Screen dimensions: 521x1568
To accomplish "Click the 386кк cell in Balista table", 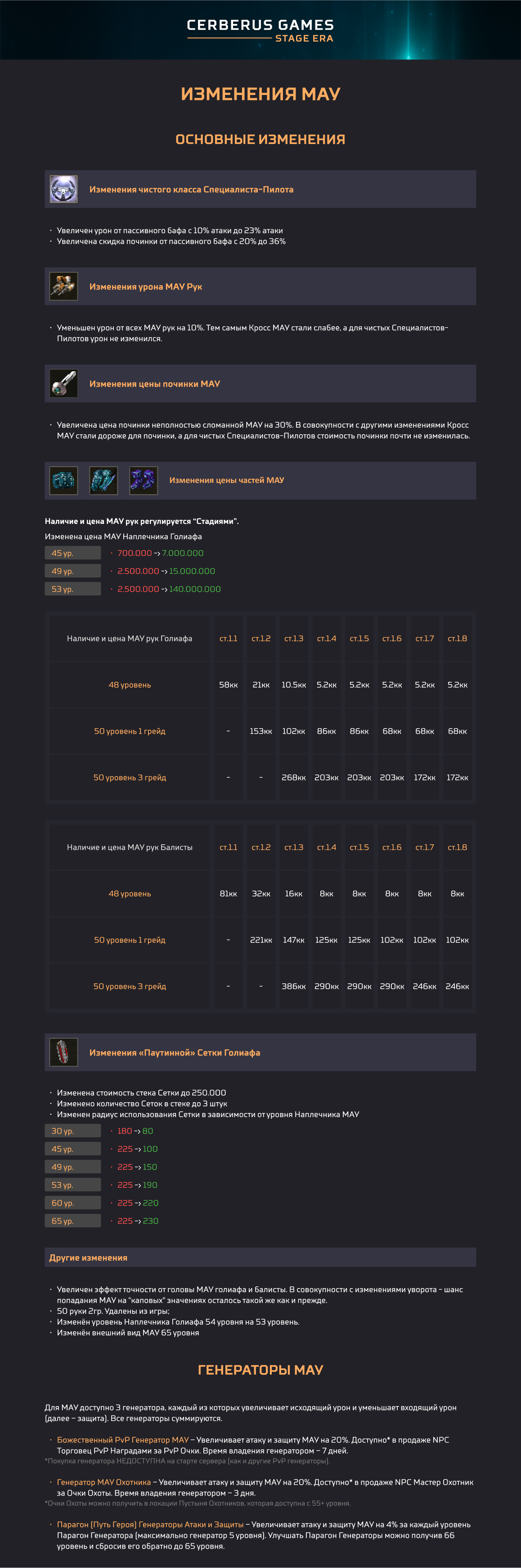I will 293,986.
